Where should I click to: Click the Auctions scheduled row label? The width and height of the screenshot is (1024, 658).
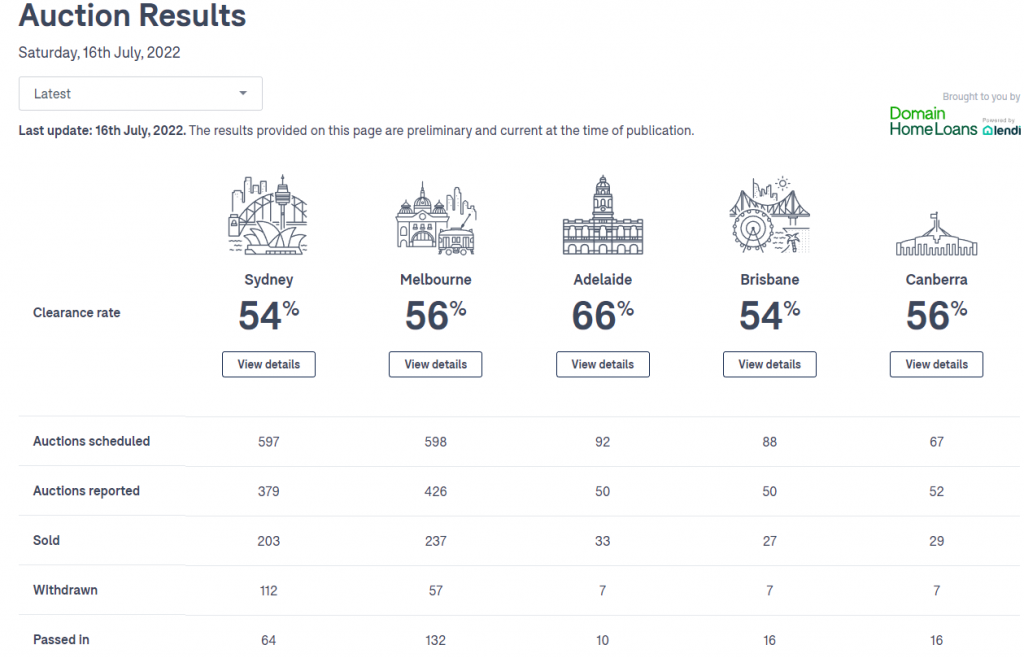pyautogui.click(x=91, y=441)
